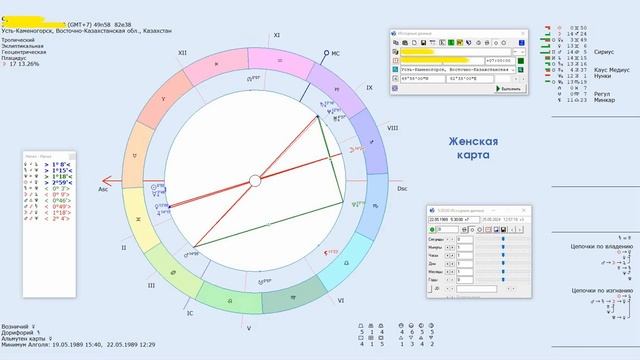
Task: Click the Тропический setting label
Action: [18, 40]
